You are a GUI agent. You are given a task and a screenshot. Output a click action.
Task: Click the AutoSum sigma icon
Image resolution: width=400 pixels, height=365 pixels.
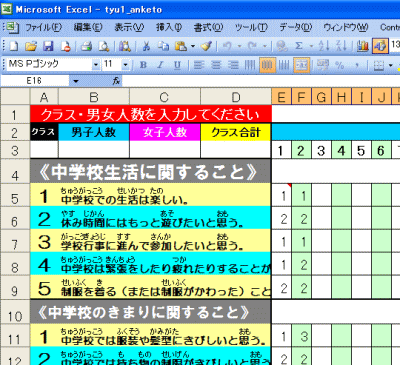(x=299, y=46)
